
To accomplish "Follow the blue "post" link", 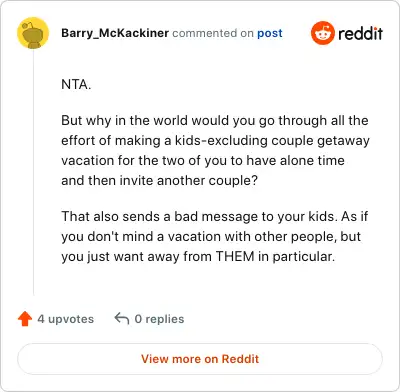I will click(270, 33).
